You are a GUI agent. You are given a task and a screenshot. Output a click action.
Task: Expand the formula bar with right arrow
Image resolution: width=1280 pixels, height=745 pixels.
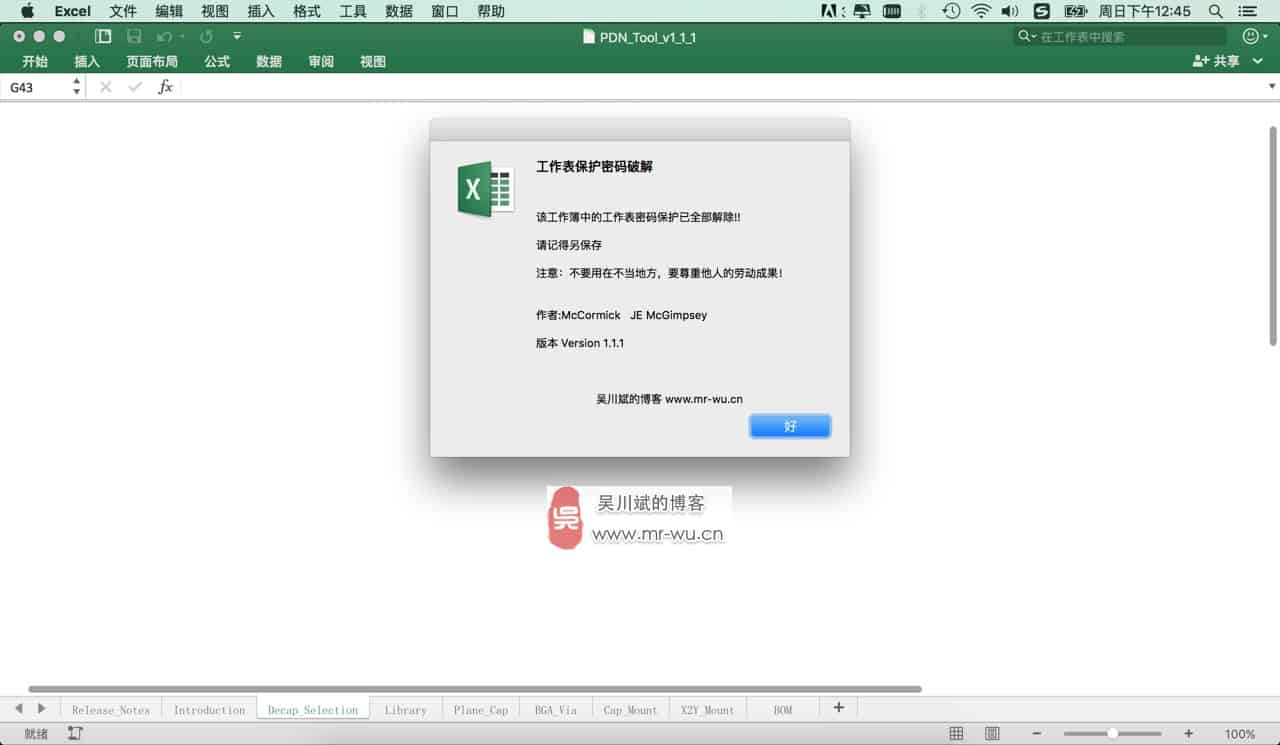point(1272,87)
